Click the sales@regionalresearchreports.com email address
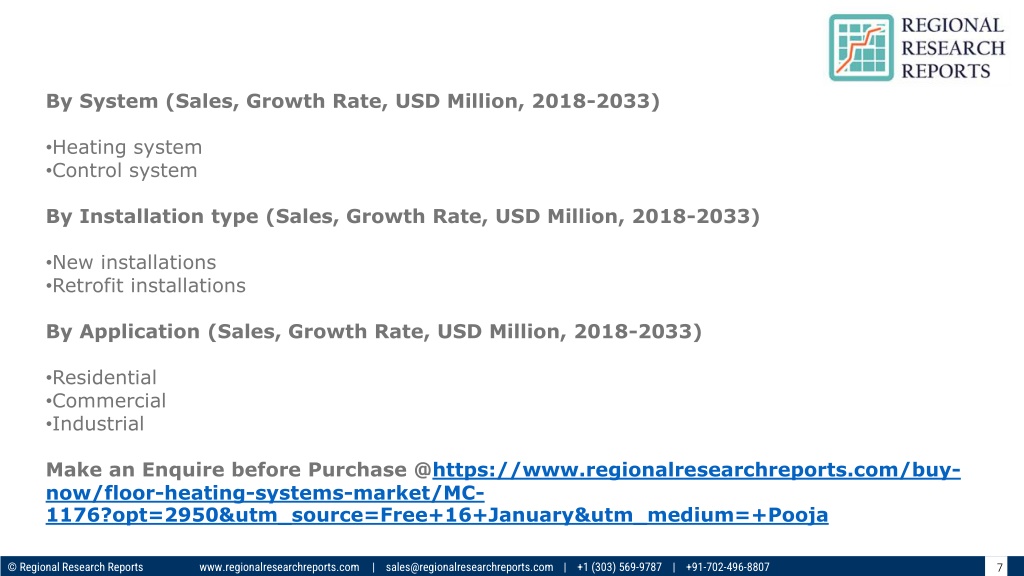The image size is (1024, 576). 469,567
